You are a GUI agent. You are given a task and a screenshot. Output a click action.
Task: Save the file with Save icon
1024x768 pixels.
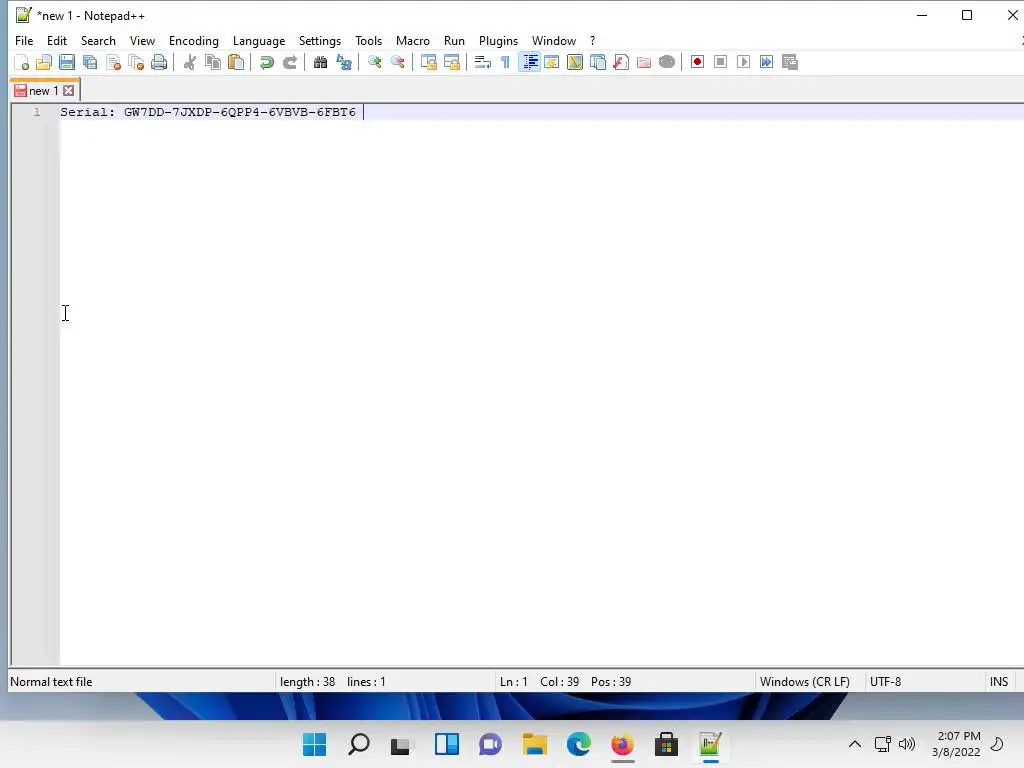[x=67, y=62]
